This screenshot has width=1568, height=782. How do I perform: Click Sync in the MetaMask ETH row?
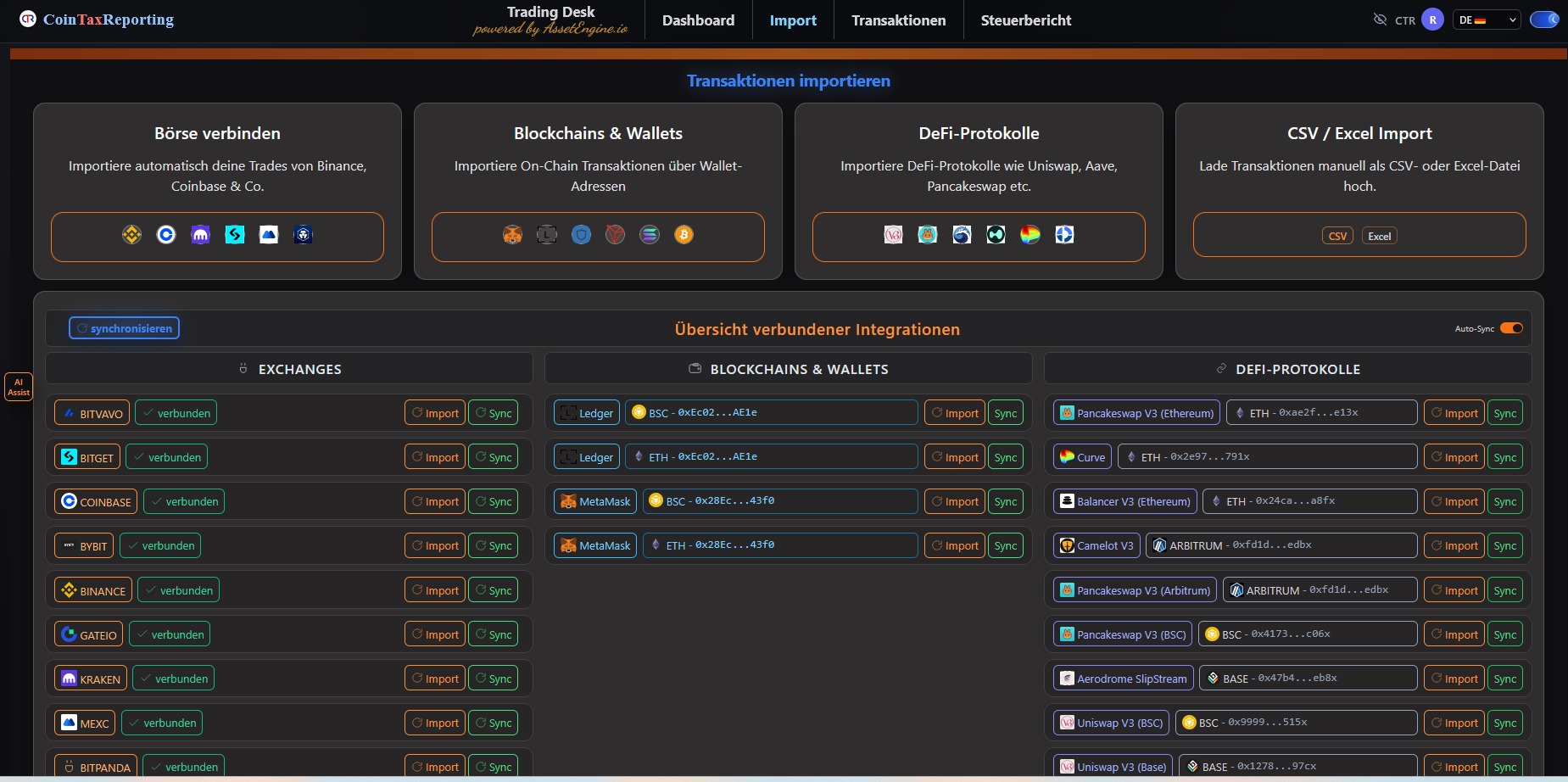1006,545
